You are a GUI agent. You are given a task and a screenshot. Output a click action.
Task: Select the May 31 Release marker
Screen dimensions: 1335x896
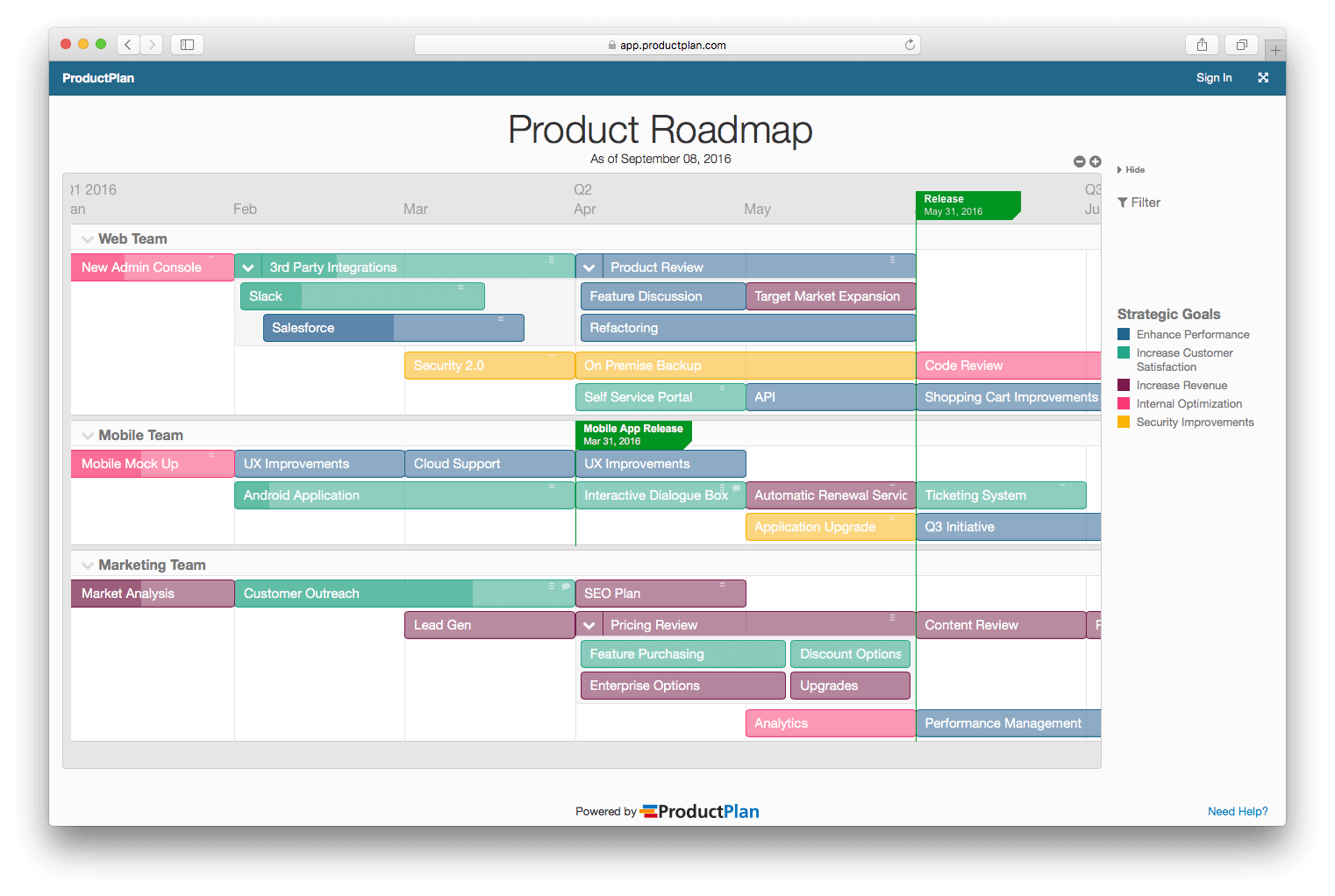point(967,205)
